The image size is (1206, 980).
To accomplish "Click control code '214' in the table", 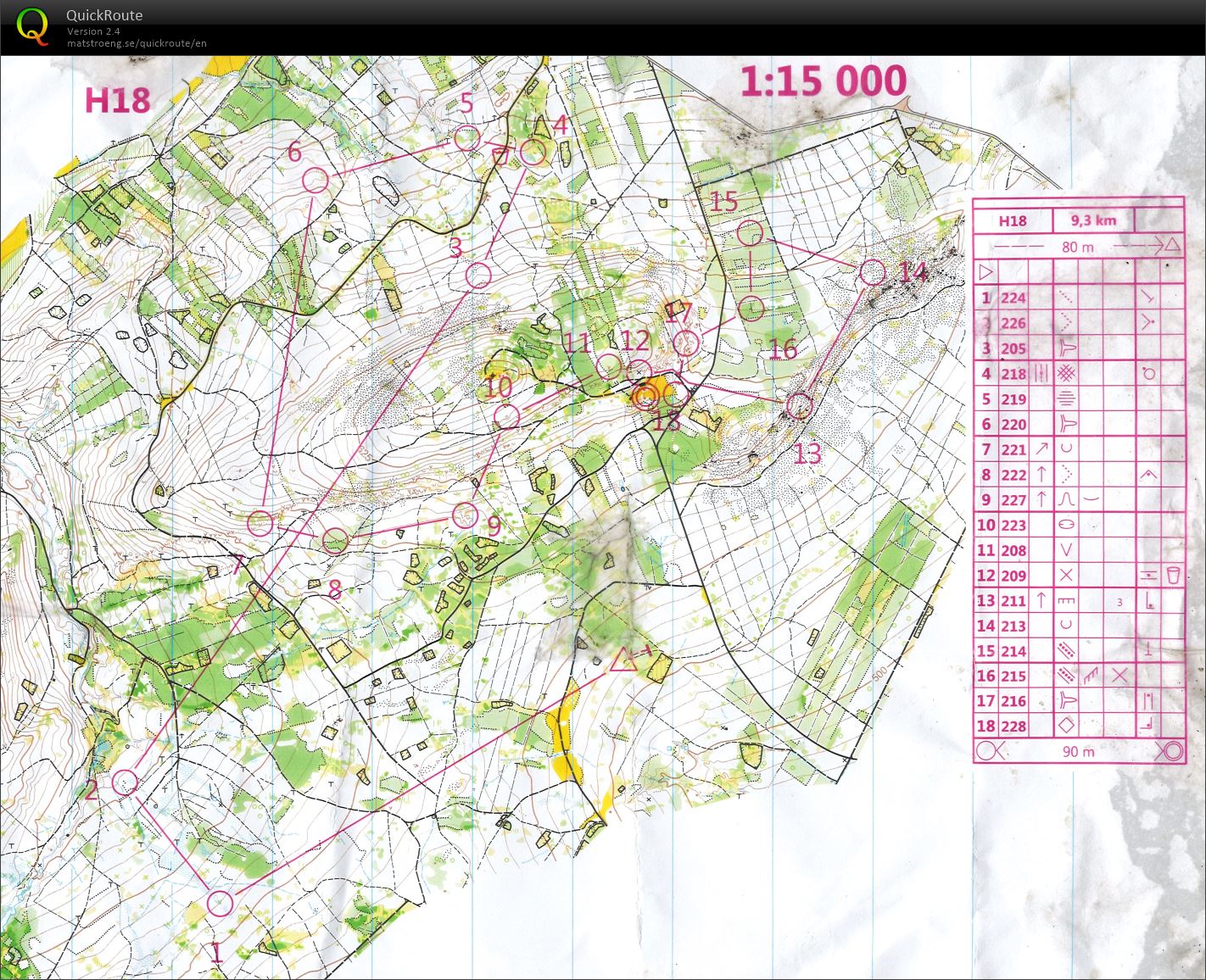I will pyautogui.click(x=1013, y=651).
